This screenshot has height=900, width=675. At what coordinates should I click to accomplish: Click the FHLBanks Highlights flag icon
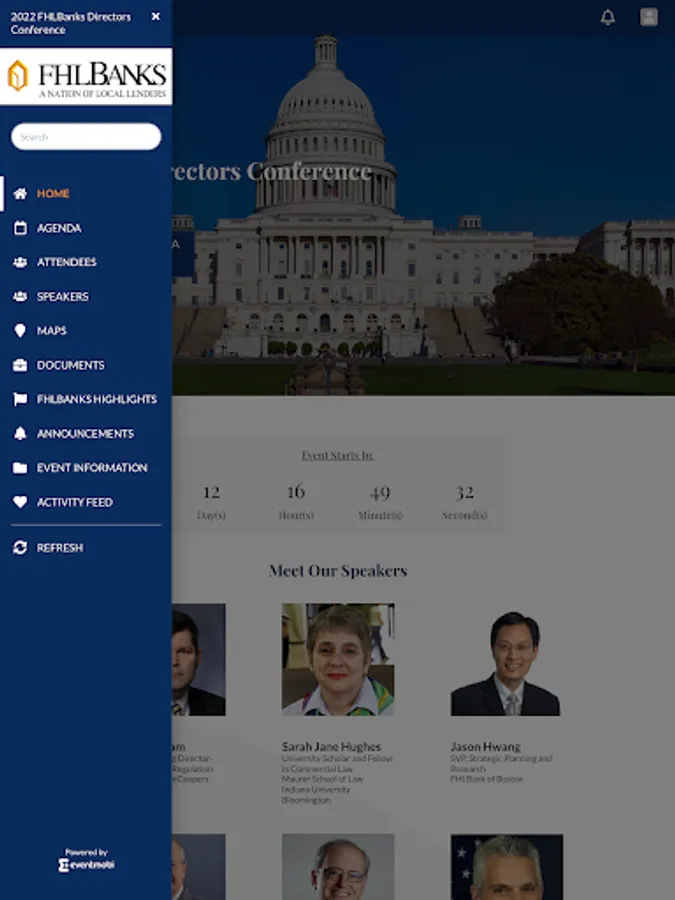coord(20,399)
